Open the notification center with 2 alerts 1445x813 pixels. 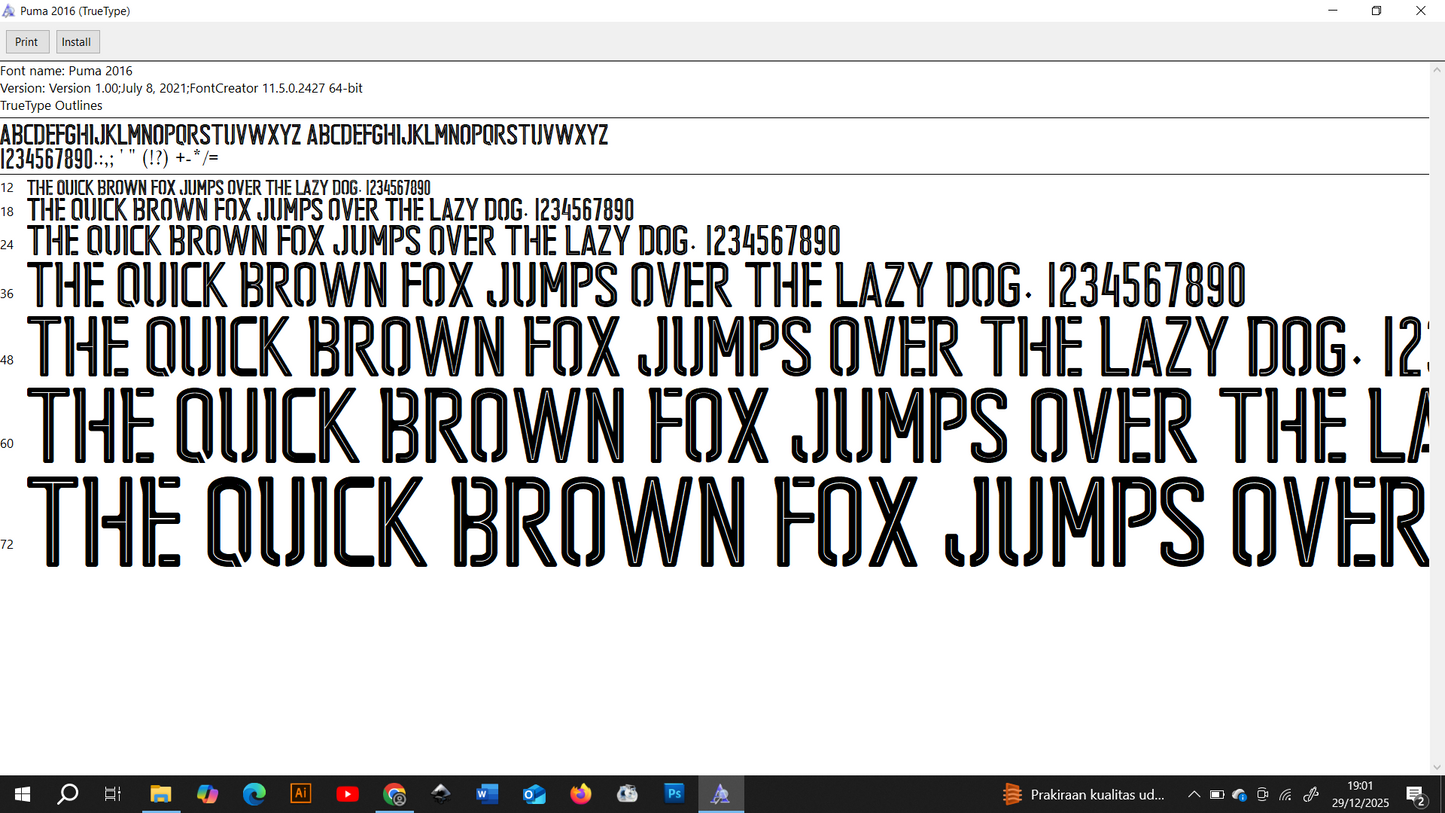pyautogui.click(x=1416, y=795)
